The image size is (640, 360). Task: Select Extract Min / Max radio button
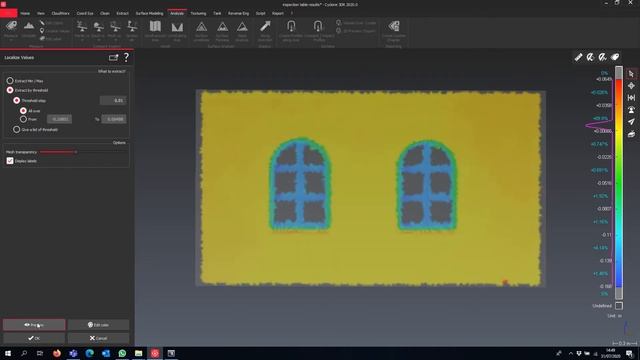pyautogui.click(x=10, y=81)
